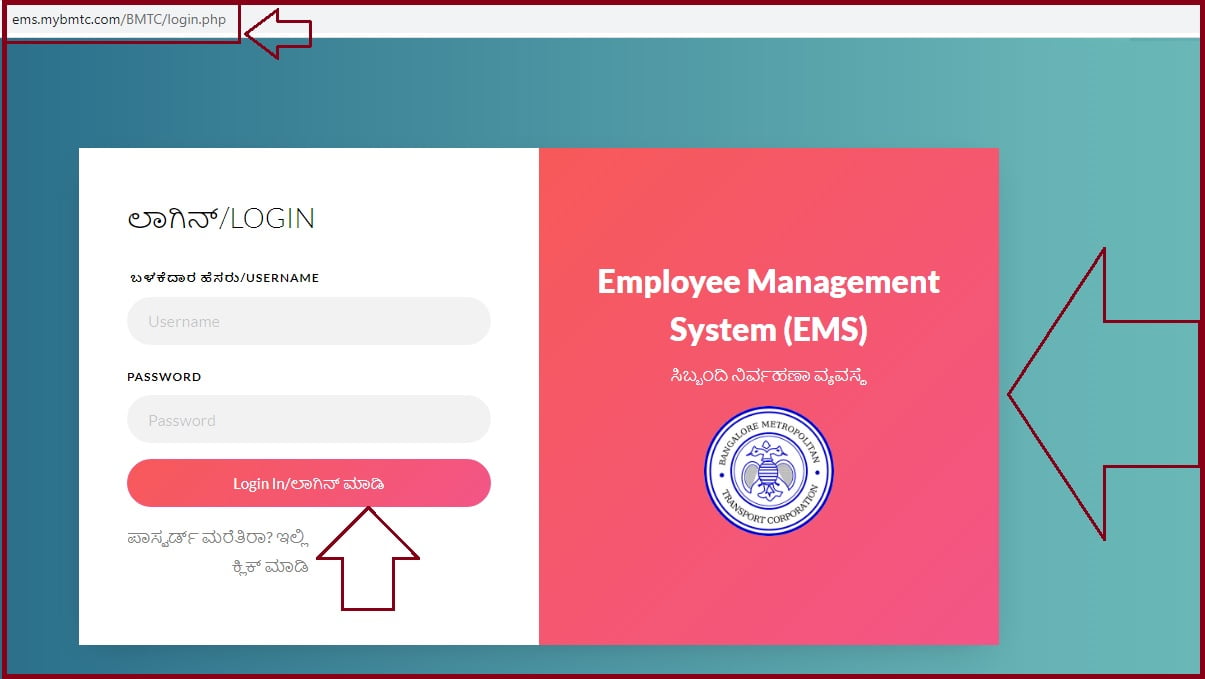The image size is (1205, 679).
Task: Click the Kannada subtitle under the EMS heading
Action: click(768, 377)
